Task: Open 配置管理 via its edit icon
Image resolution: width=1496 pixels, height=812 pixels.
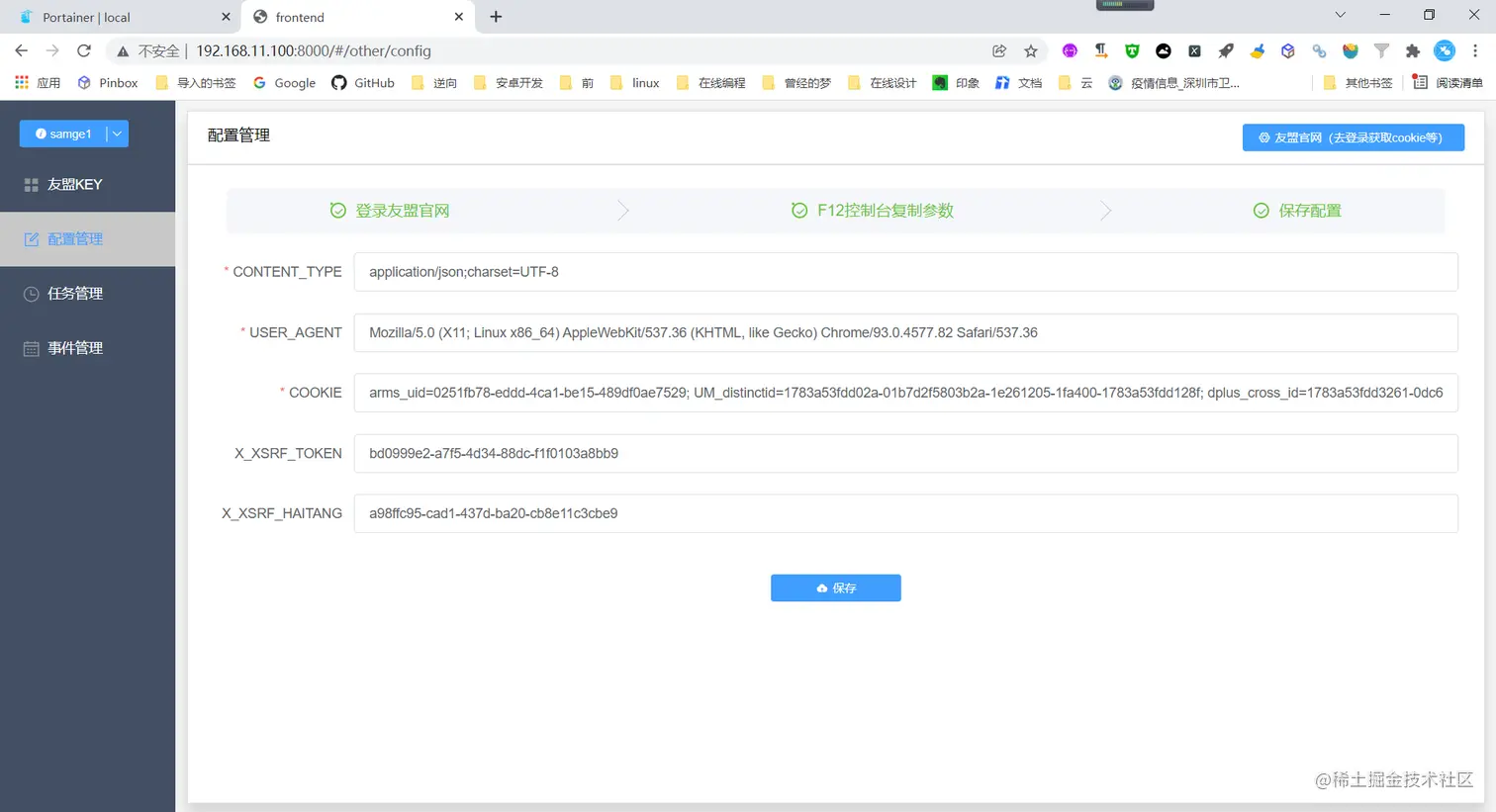Action: (32, 238)
